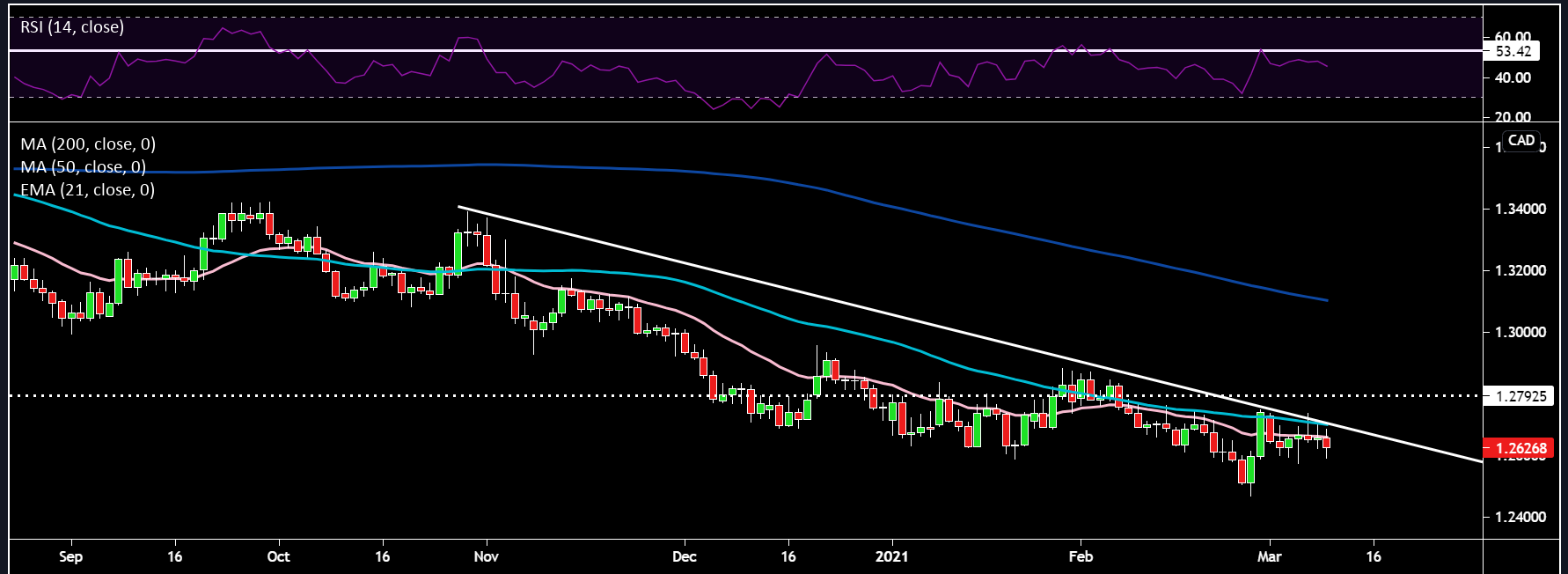Click the Nov date label on time axis

(x=486, y=556)
